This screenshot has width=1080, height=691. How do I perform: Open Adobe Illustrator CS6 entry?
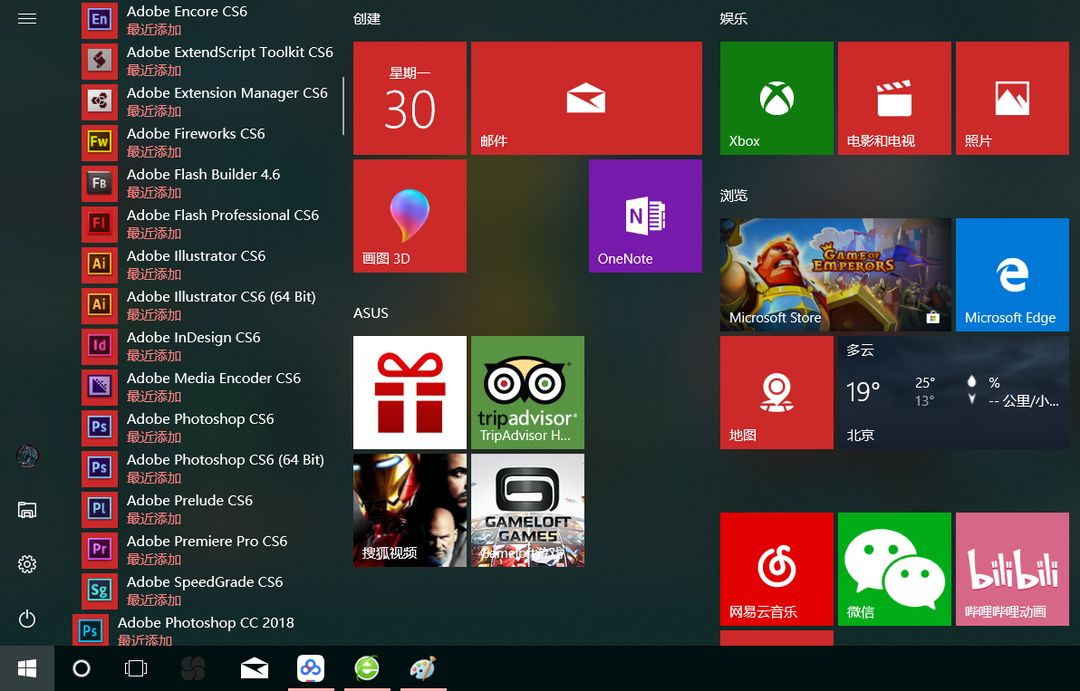207,264
